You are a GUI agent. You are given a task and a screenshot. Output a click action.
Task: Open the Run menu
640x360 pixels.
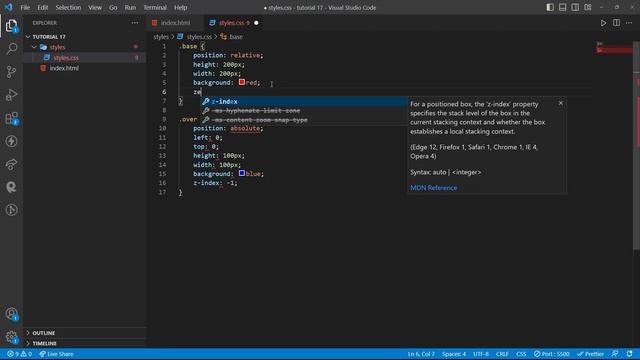130,7
